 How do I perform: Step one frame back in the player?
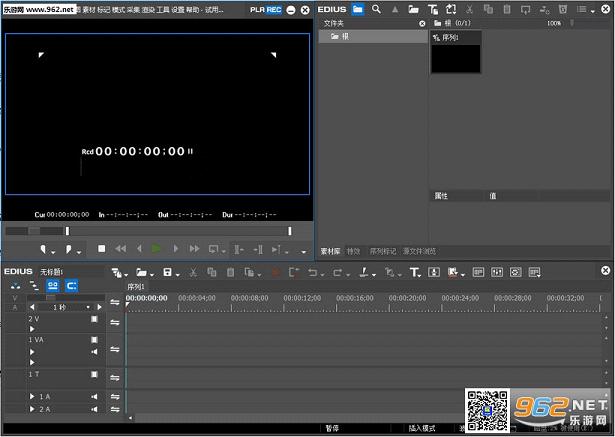pyautogui.click(x=139, y=249)
